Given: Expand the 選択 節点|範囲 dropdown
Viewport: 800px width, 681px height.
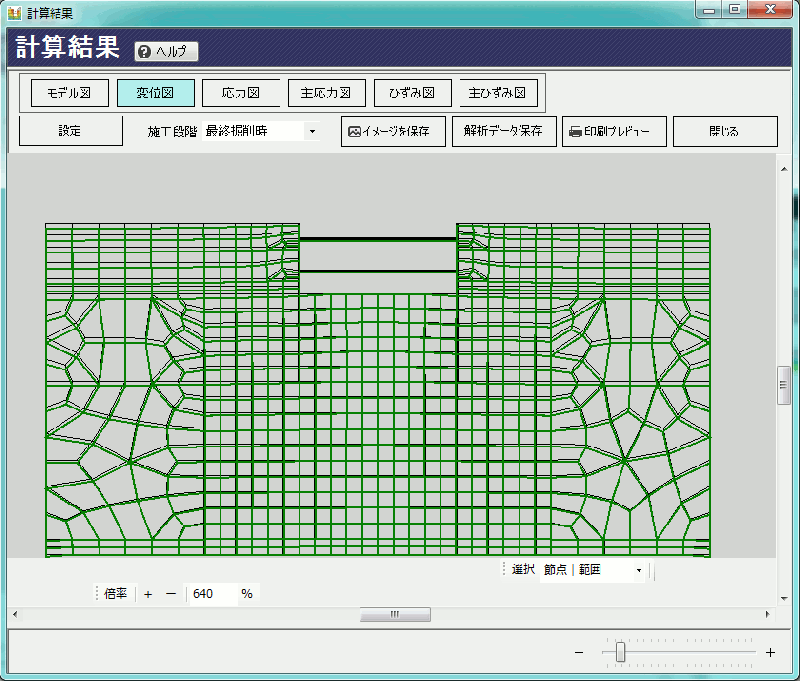Looking at the screenshot, I should (638, 570).
